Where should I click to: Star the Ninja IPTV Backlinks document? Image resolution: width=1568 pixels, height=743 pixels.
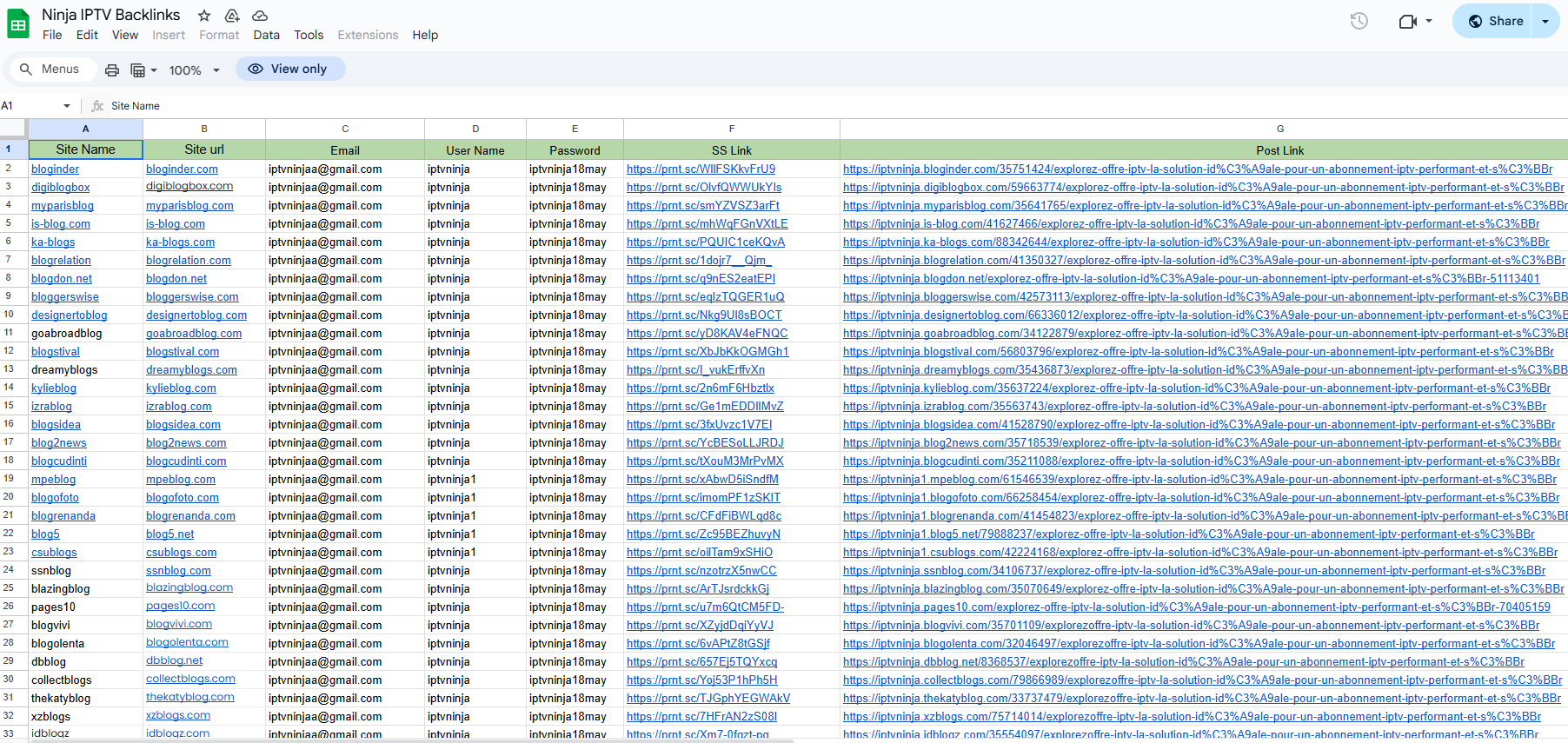(204, 16)
